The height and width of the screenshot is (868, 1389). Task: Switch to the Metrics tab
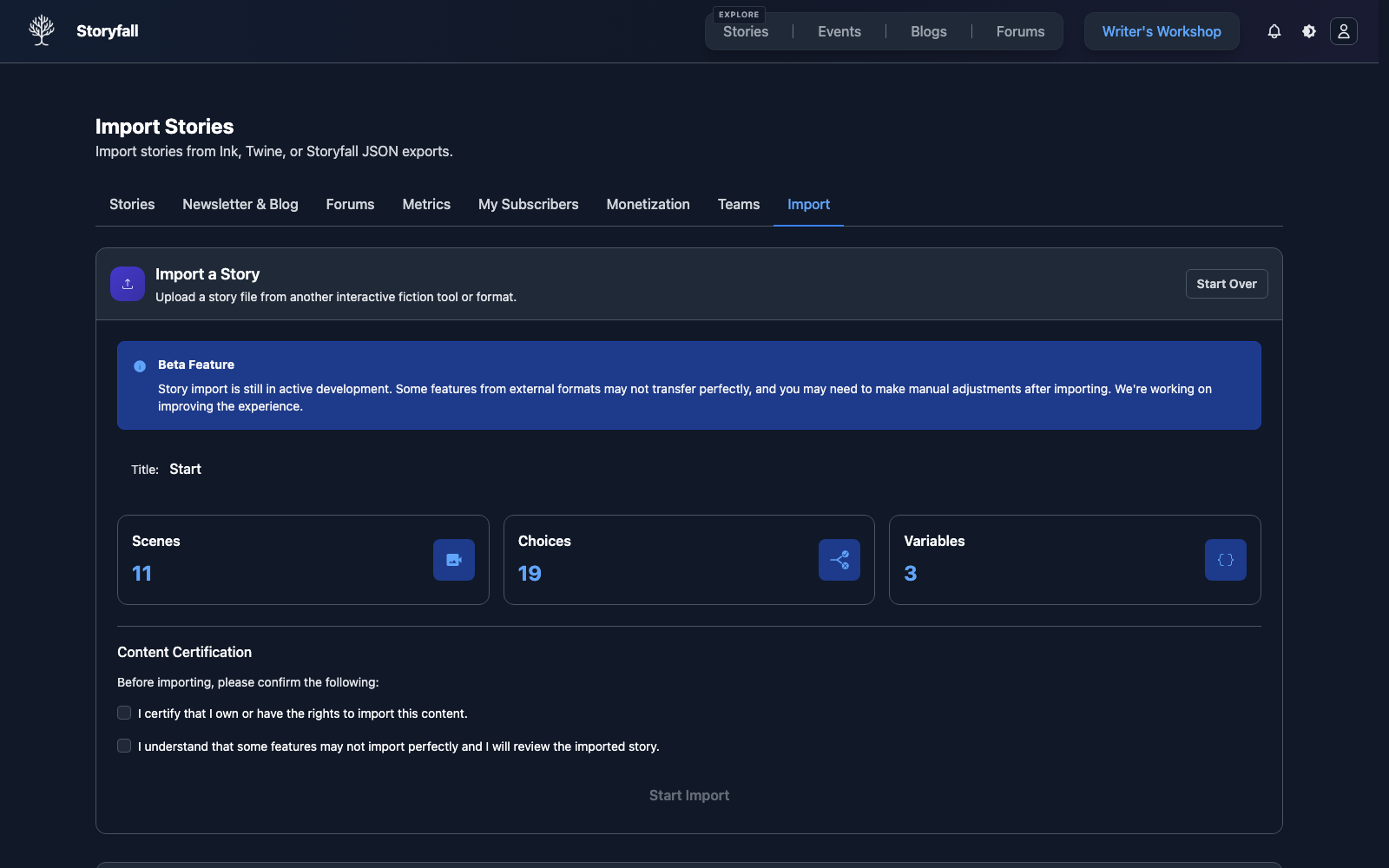pos(426,204)
